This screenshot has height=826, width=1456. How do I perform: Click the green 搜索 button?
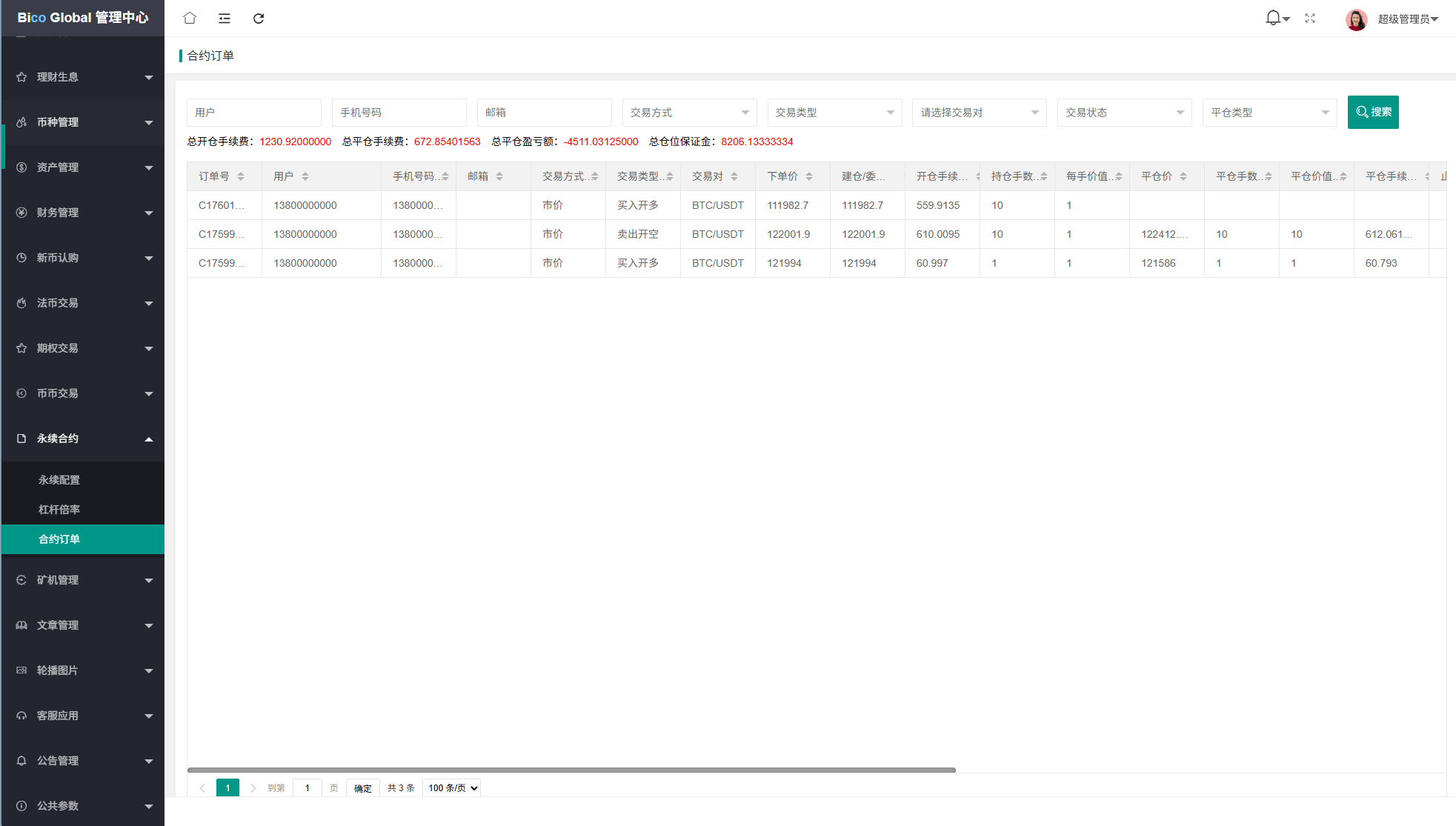pyautogui.click(x=1372, y=113)
